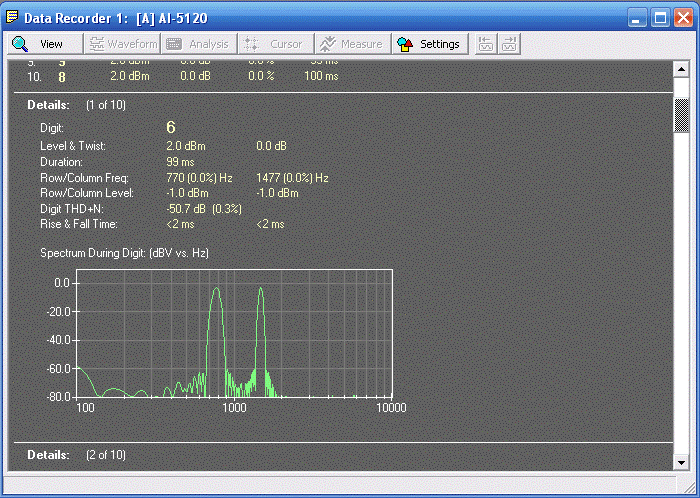Click the Cursor toolbar button
The width and height of the screenshot is (700, 498).
pos(276,44)
